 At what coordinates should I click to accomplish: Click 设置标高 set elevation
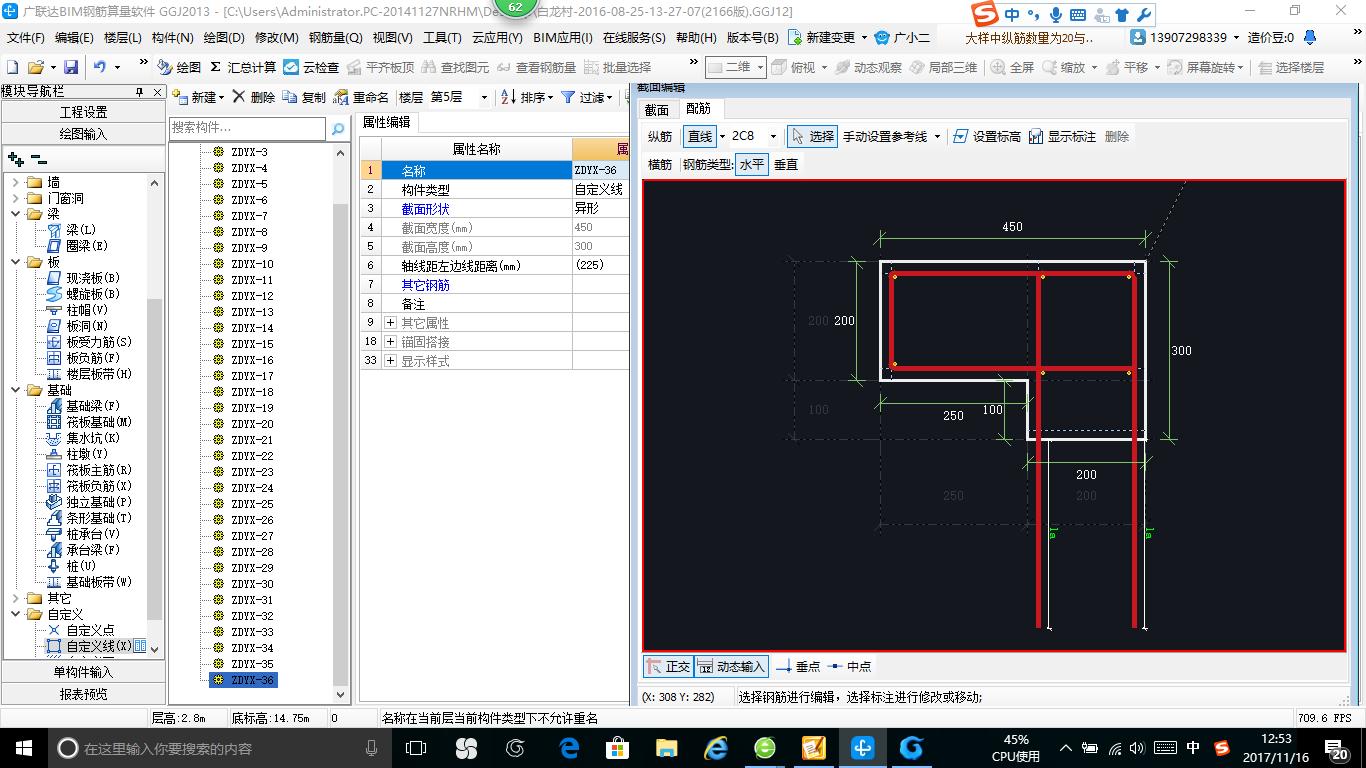tap(987, 136)
